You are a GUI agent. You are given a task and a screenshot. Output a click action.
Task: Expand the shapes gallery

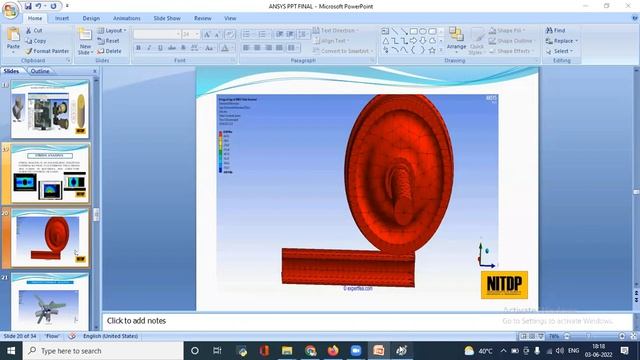441,51
